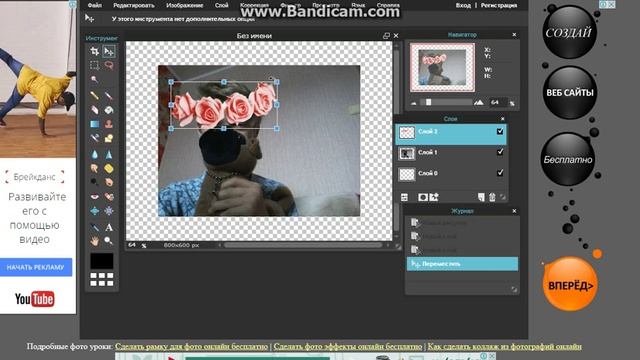Screen dimensions: 640x360
Task: Select the Sharpen triangle tool
Action: tap(109, 155)
